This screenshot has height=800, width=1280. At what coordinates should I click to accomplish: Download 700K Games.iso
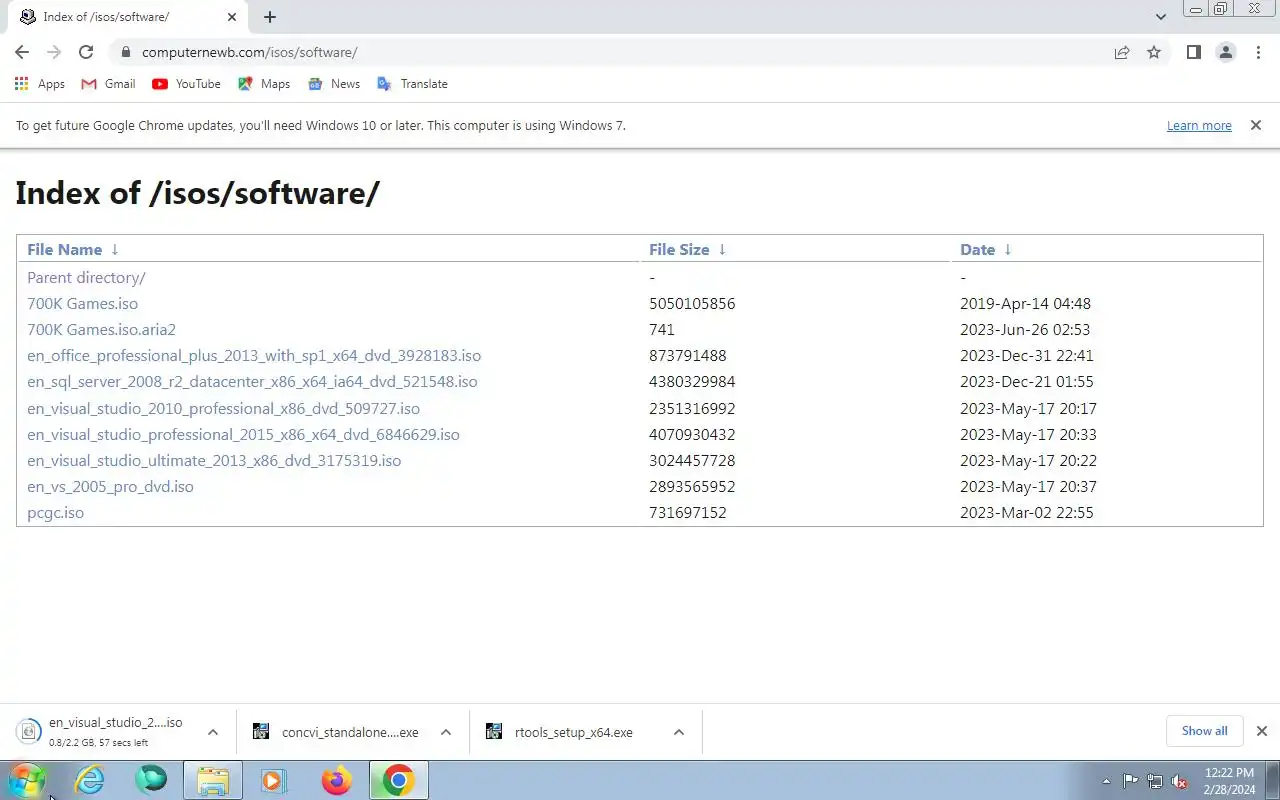pos(82,304)
